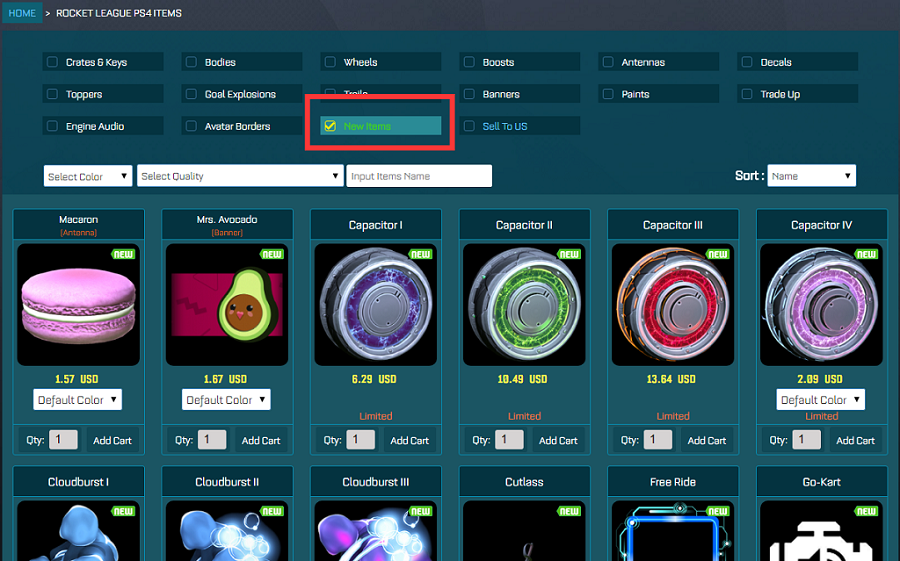
Task: Enable the Trade Up filter
Action: coord(747,94)
